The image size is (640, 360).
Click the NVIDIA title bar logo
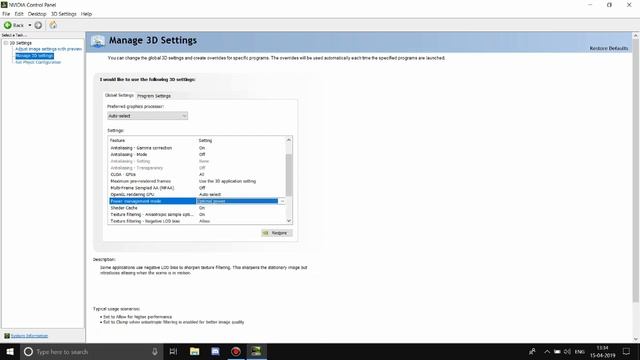(x=4, y=4)
